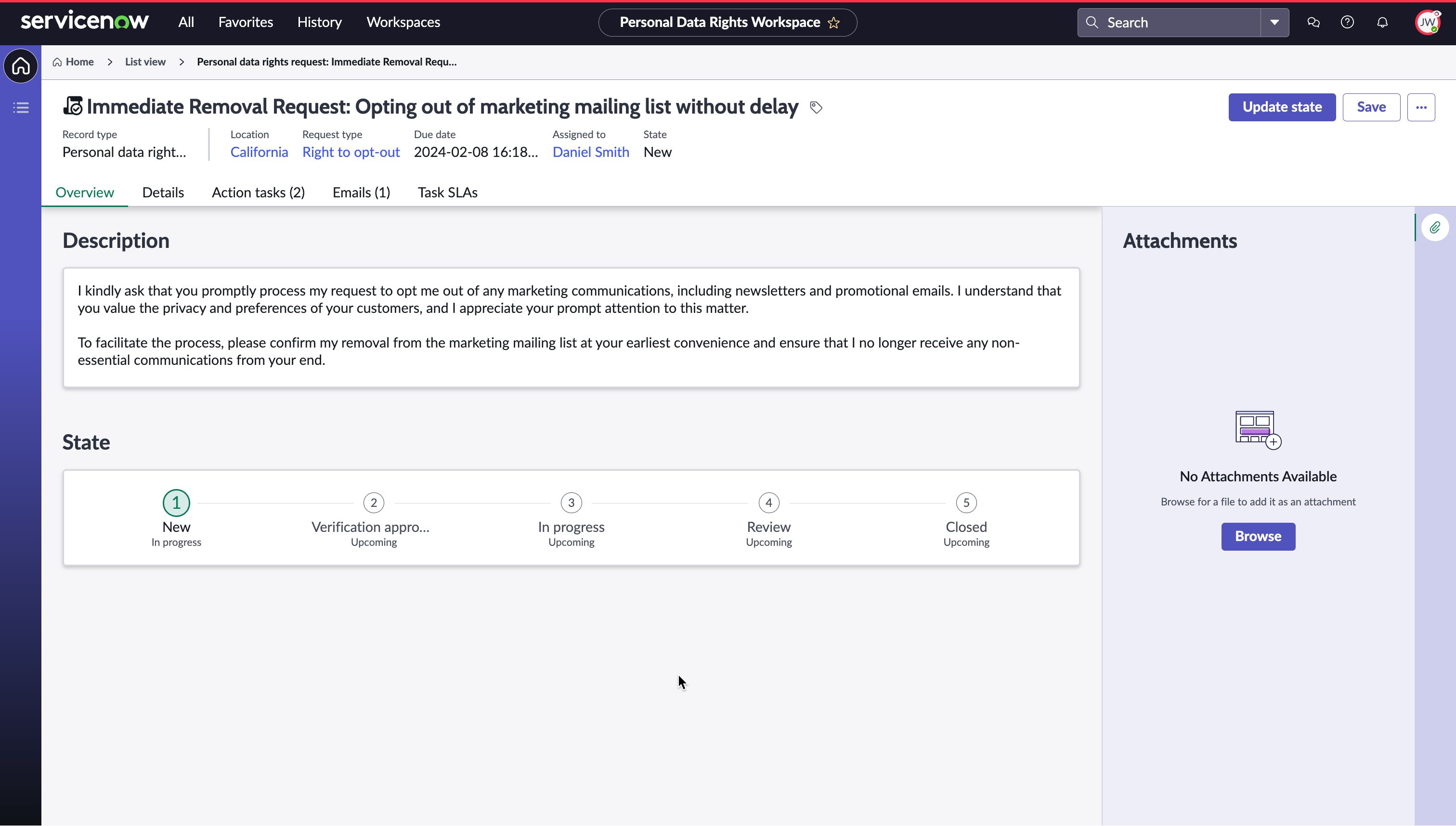The width and height of the screenshot is (1456, 826).
Task: Open the more actions ellipsis menu
Action: [1421, 107]
